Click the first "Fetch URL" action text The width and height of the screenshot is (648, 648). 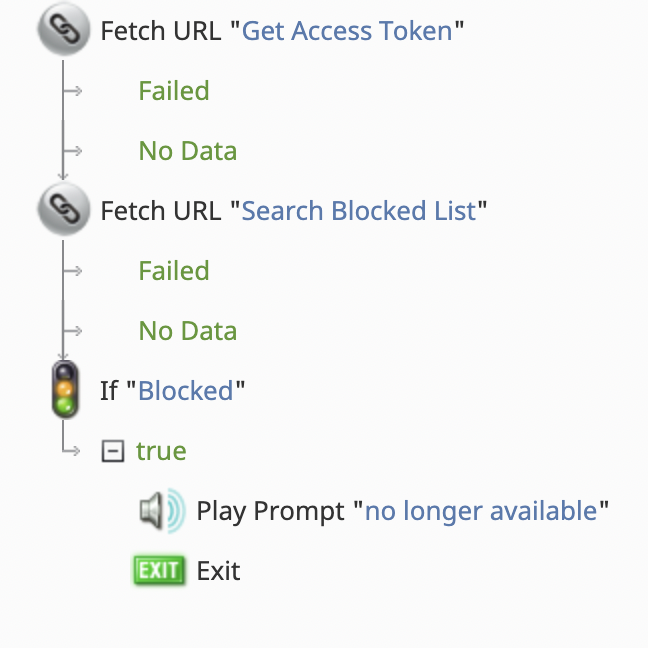tap(161, 31)
